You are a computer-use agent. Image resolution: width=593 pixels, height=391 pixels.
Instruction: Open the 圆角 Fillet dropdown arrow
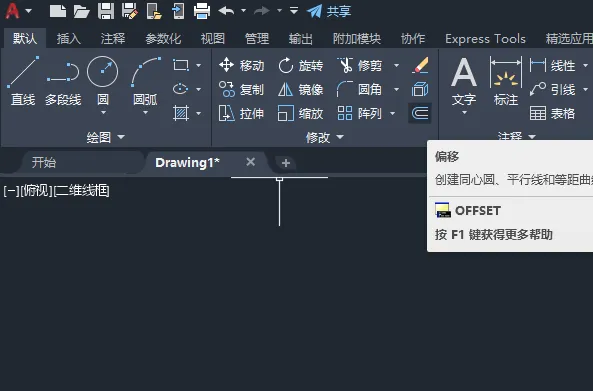click(x=396, y=89)
